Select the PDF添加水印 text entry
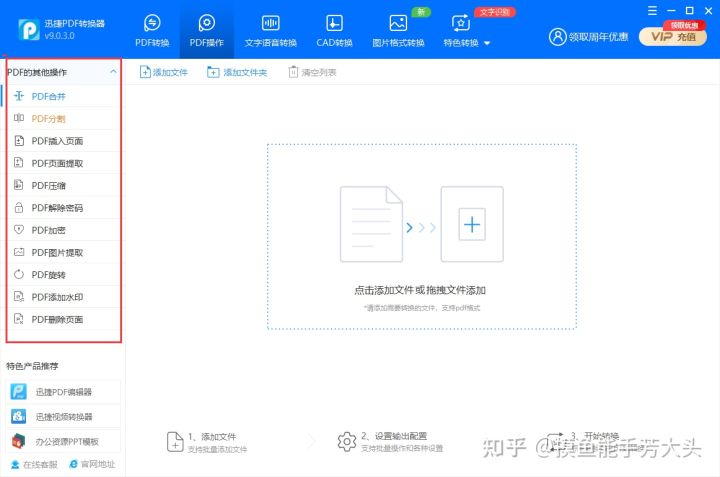The image size is (720, 477). (x=57, y=297)
